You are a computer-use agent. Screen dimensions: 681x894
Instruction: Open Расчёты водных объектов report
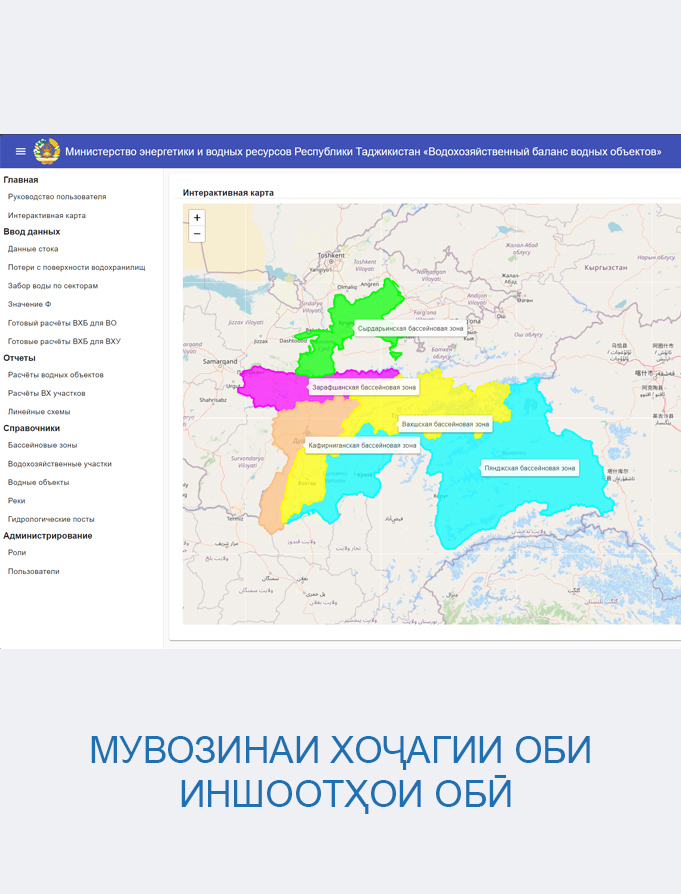point(55,375)
